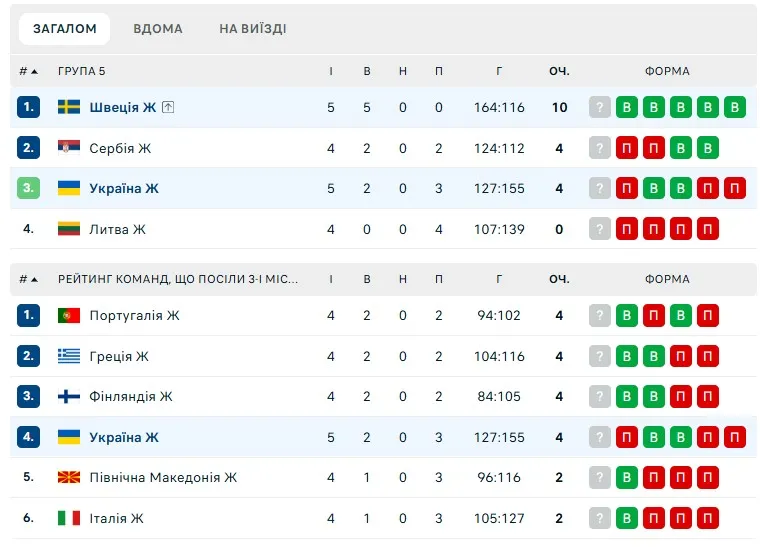The height and width of the screenshot is (547, 760).
Task: Switch to the Вдома tab
Action: [x=158, y=29]
